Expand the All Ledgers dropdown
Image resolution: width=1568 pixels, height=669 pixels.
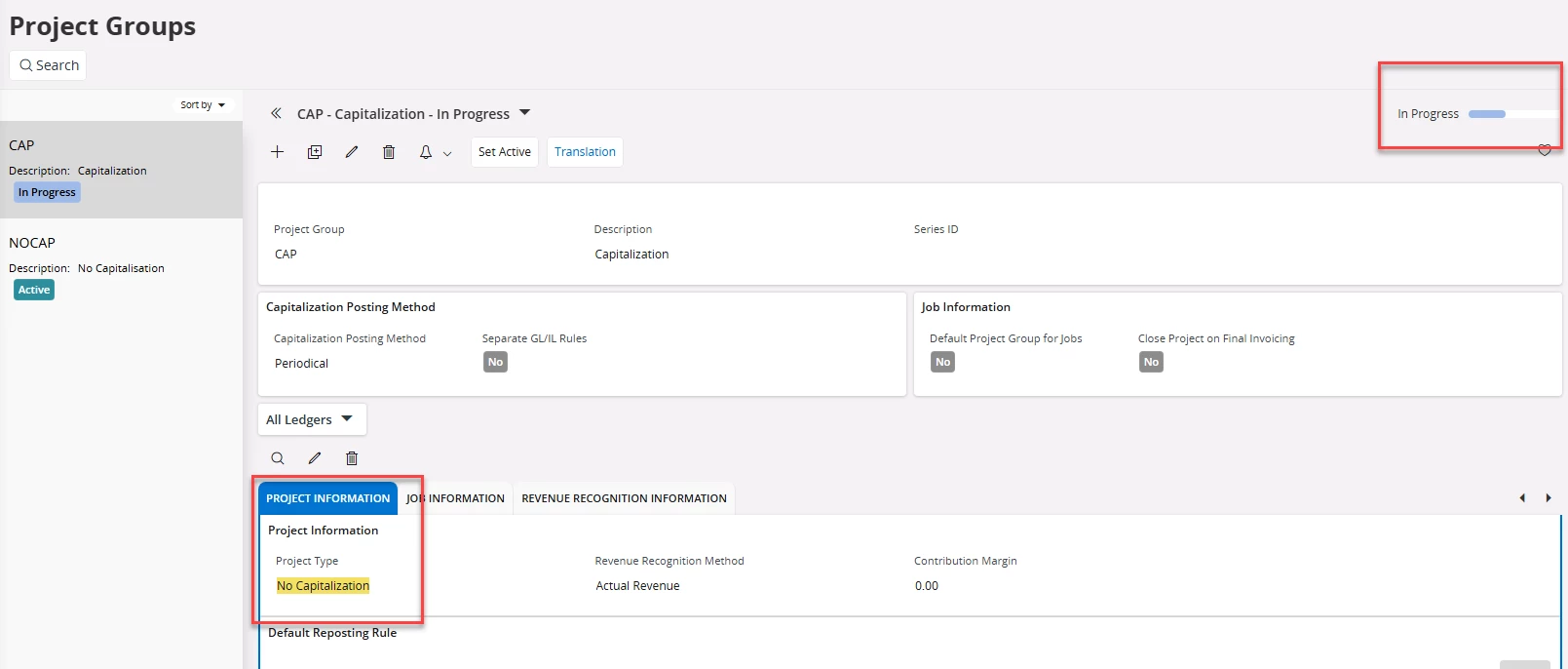[311, 419]
